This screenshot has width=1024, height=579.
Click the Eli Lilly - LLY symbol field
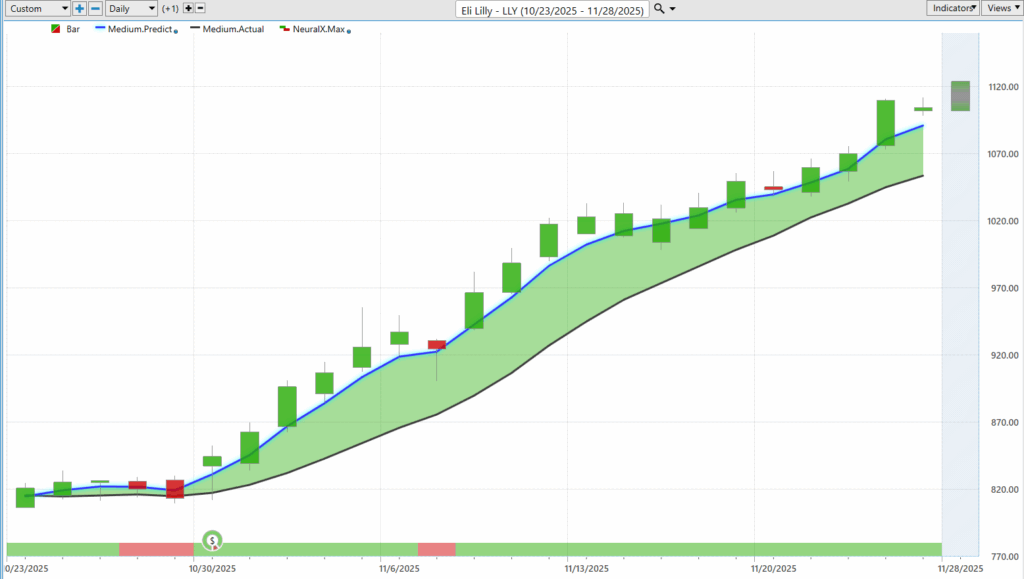coord(551,9)
